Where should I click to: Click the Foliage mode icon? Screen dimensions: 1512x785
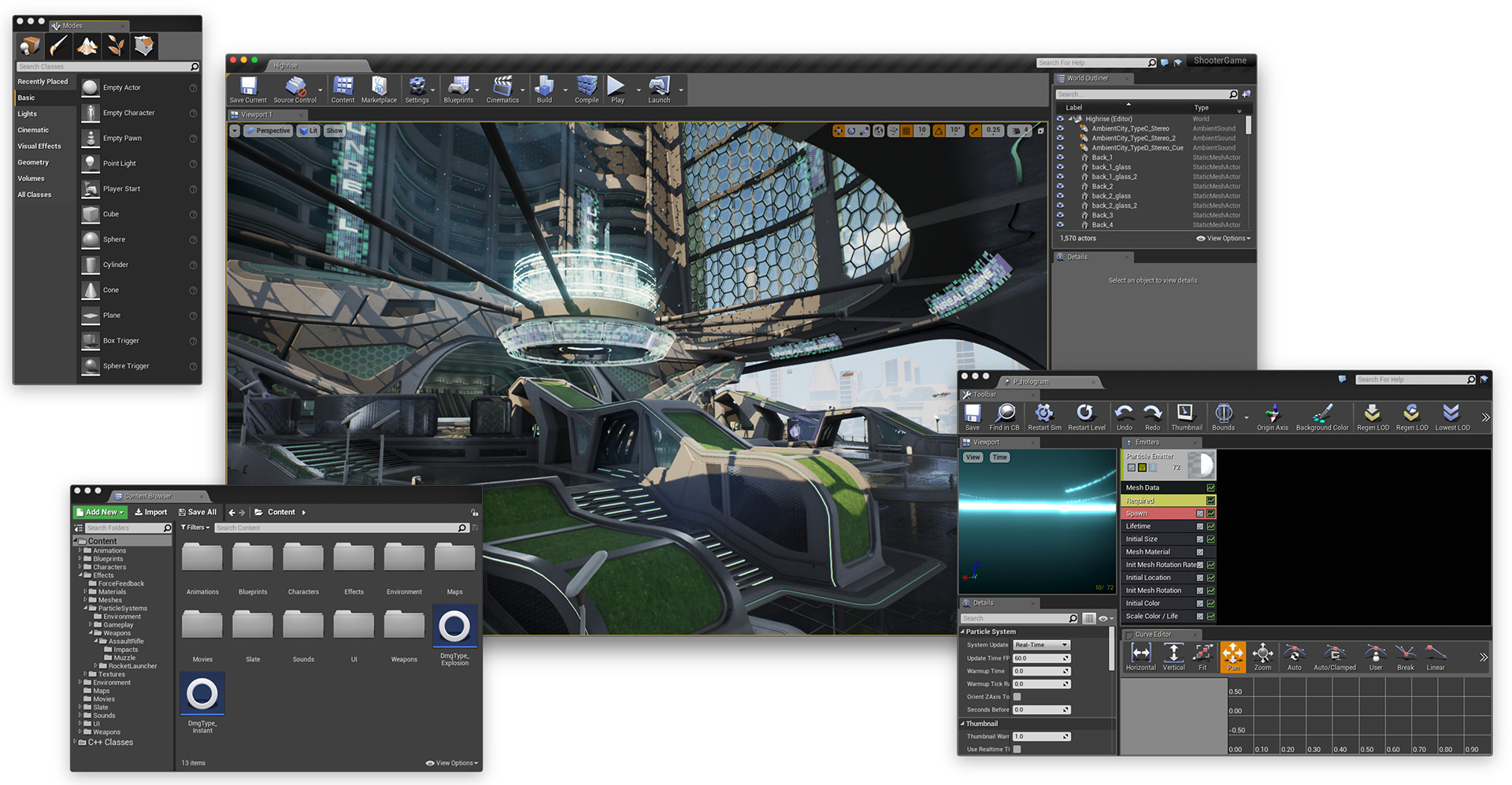(x=116, y=46)
